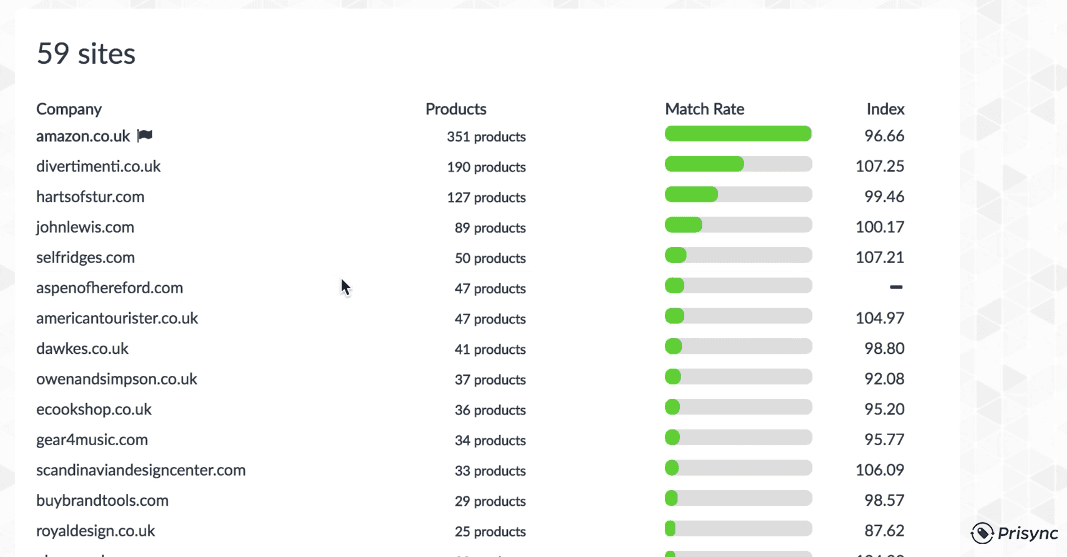Open the divertimenti.co.uk company link
The width and height of the screenshot is (1067, 557).
pos(98,166)
